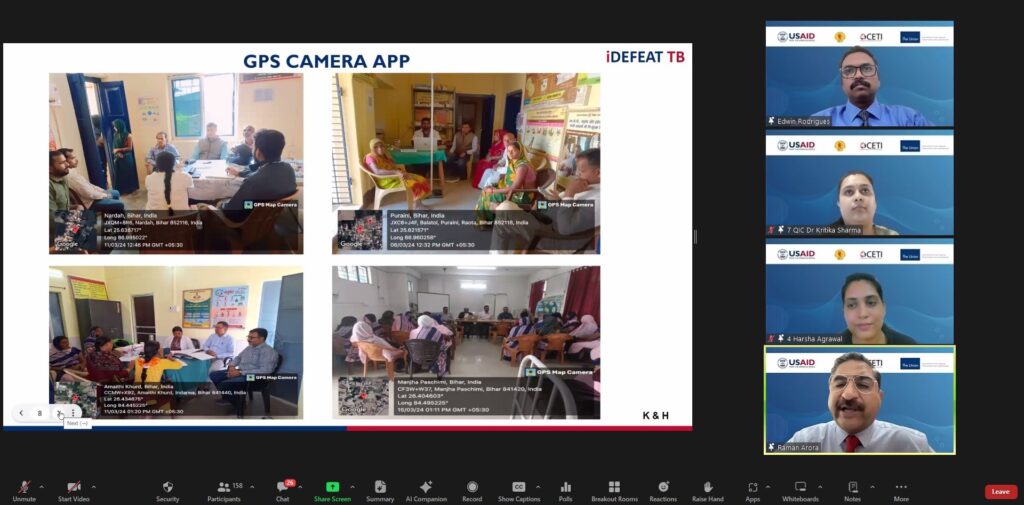Open the More menu in toolbar
The height and width of the screenshot is (505, 1024).
(901, 489)
